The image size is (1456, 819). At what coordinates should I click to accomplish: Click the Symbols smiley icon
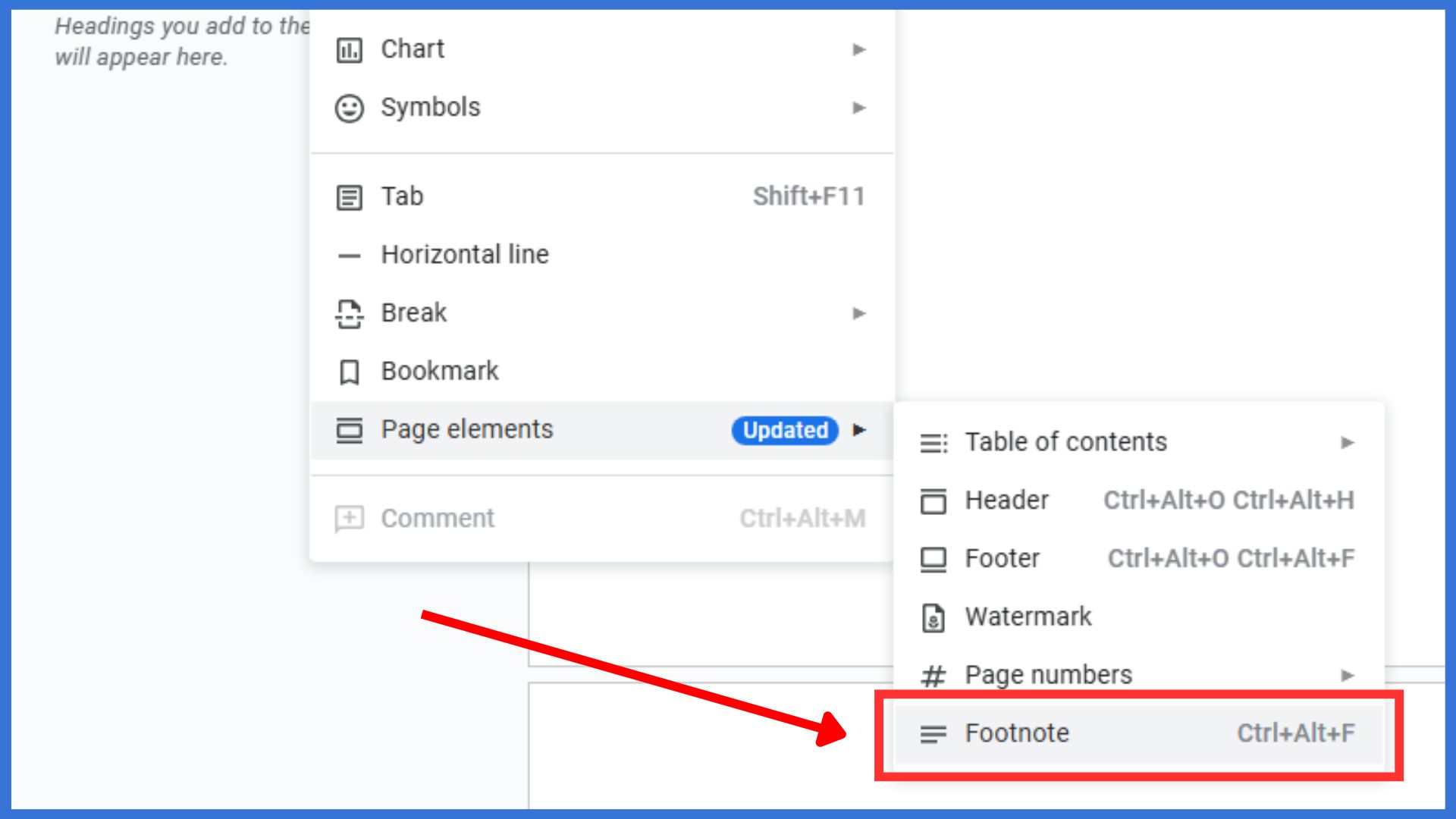point(350,107)
